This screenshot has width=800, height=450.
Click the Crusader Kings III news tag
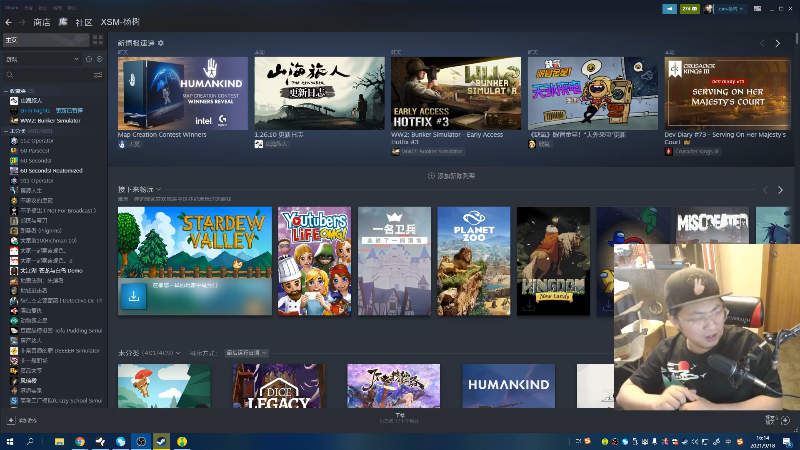tap(692, 152)
